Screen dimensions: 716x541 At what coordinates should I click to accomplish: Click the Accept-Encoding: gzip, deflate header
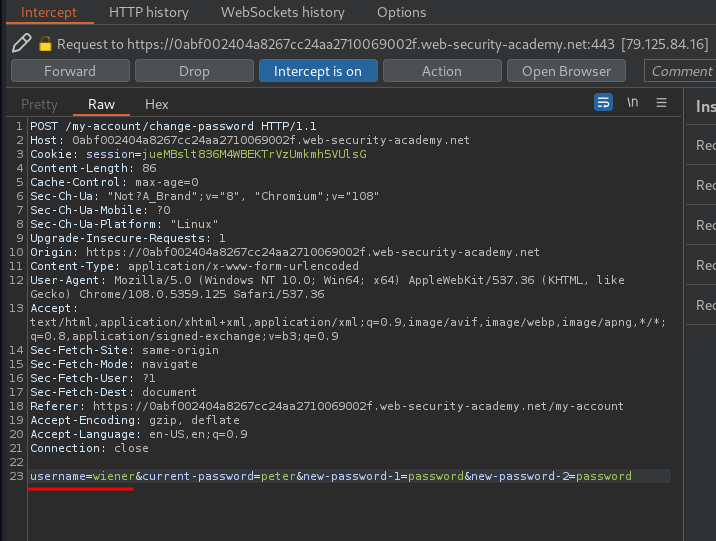pos(135,420)
